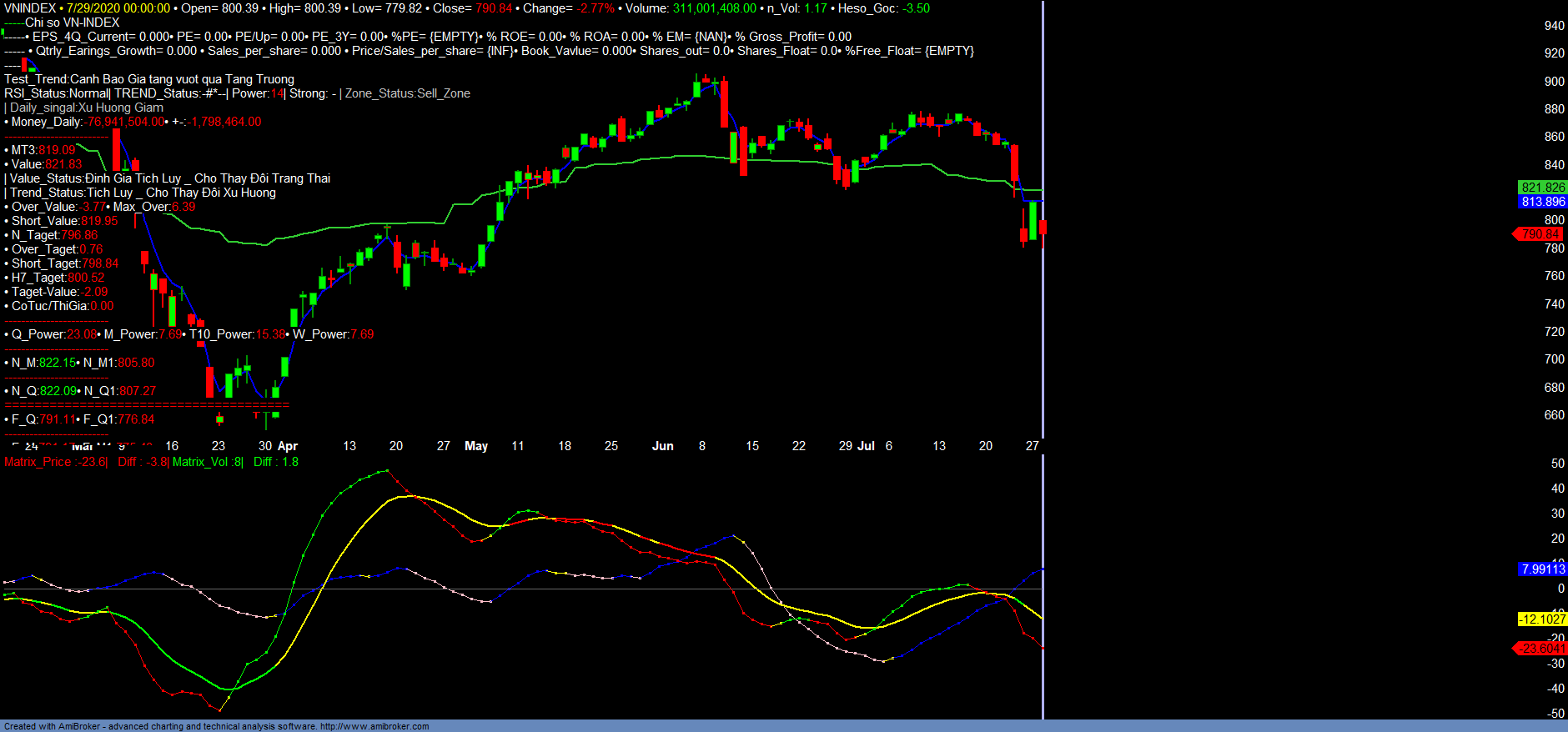1568x732 pixels.
Task: Open the amibroker.com link in footer
Action: point(374,726)
